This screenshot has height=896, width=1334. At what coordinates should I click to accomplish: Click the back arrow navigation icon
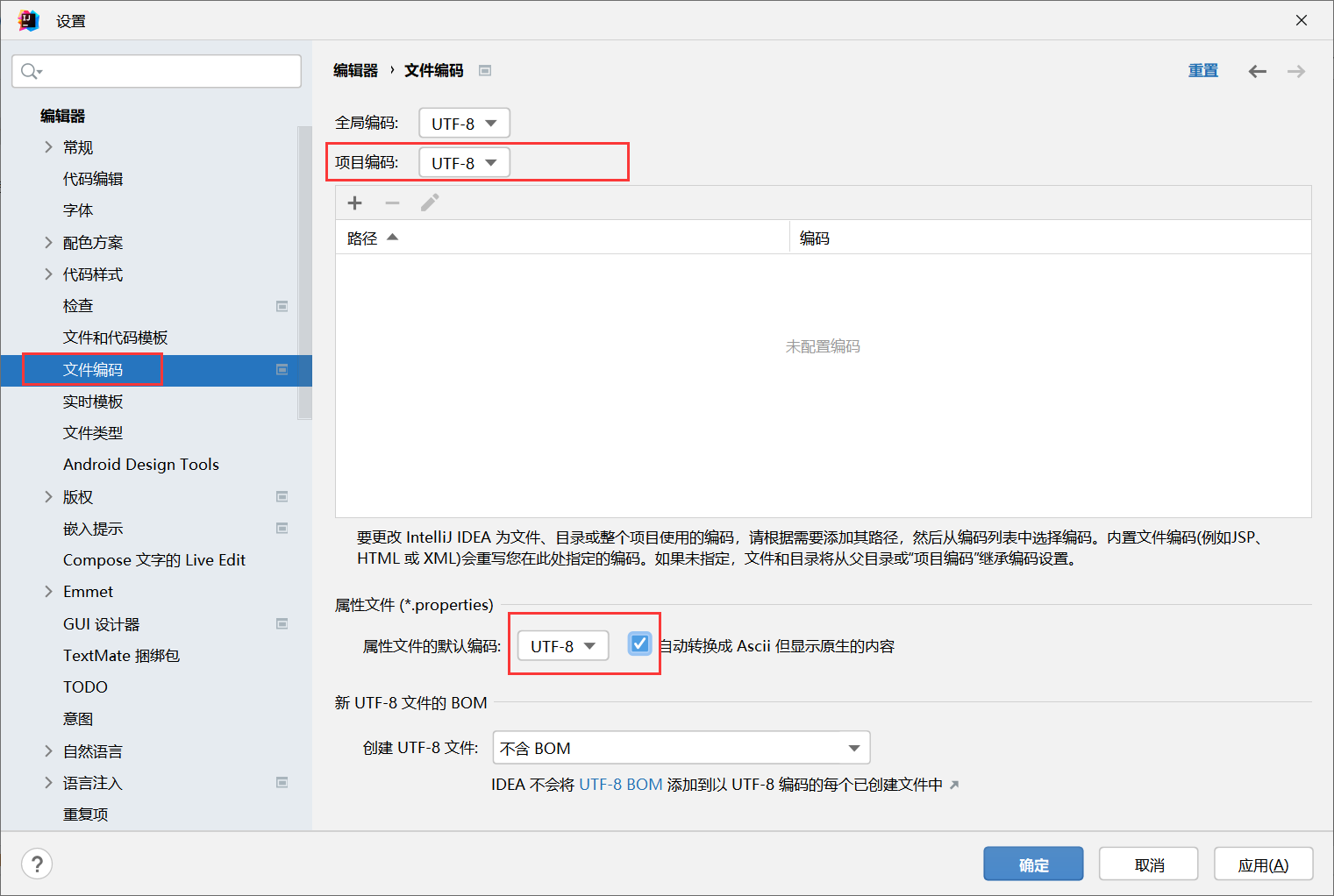coord(1258,71)
